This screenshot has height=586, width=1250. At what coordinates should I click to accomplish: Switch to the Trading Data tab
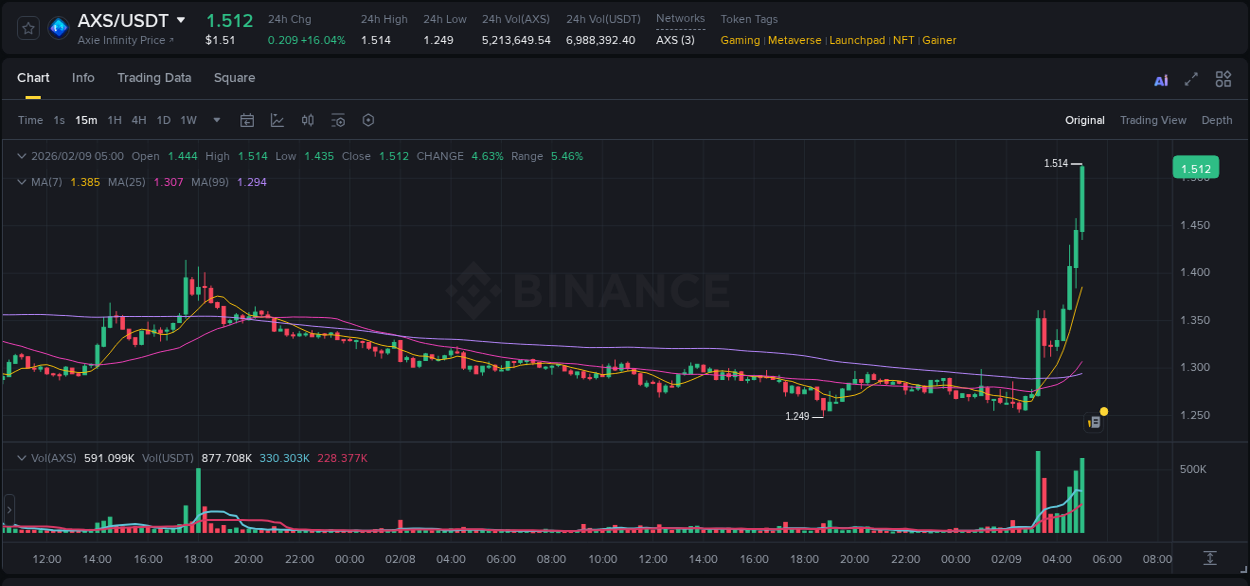[154, 78]
